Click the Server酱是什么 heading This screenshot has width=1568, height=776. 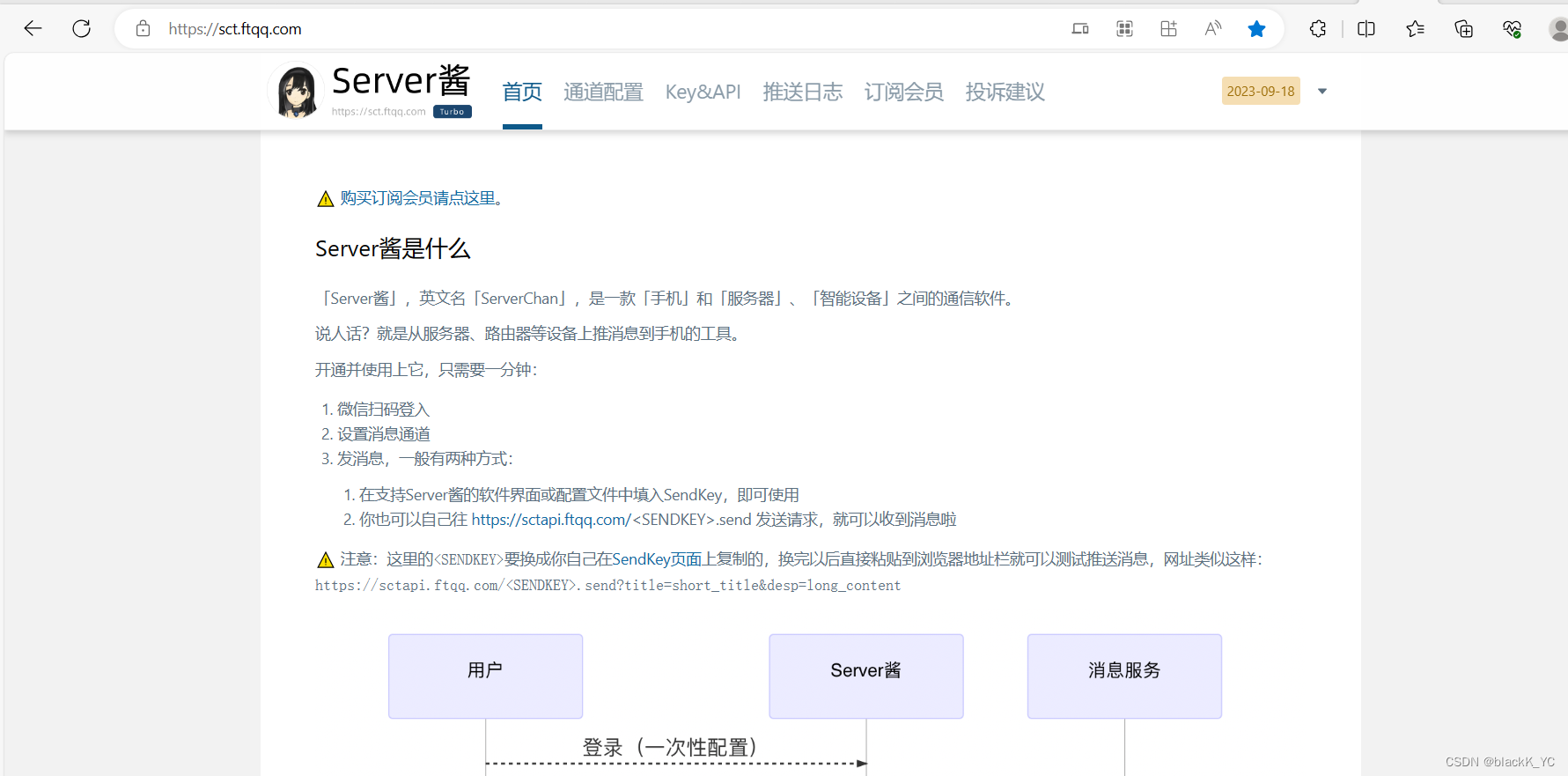393,249
